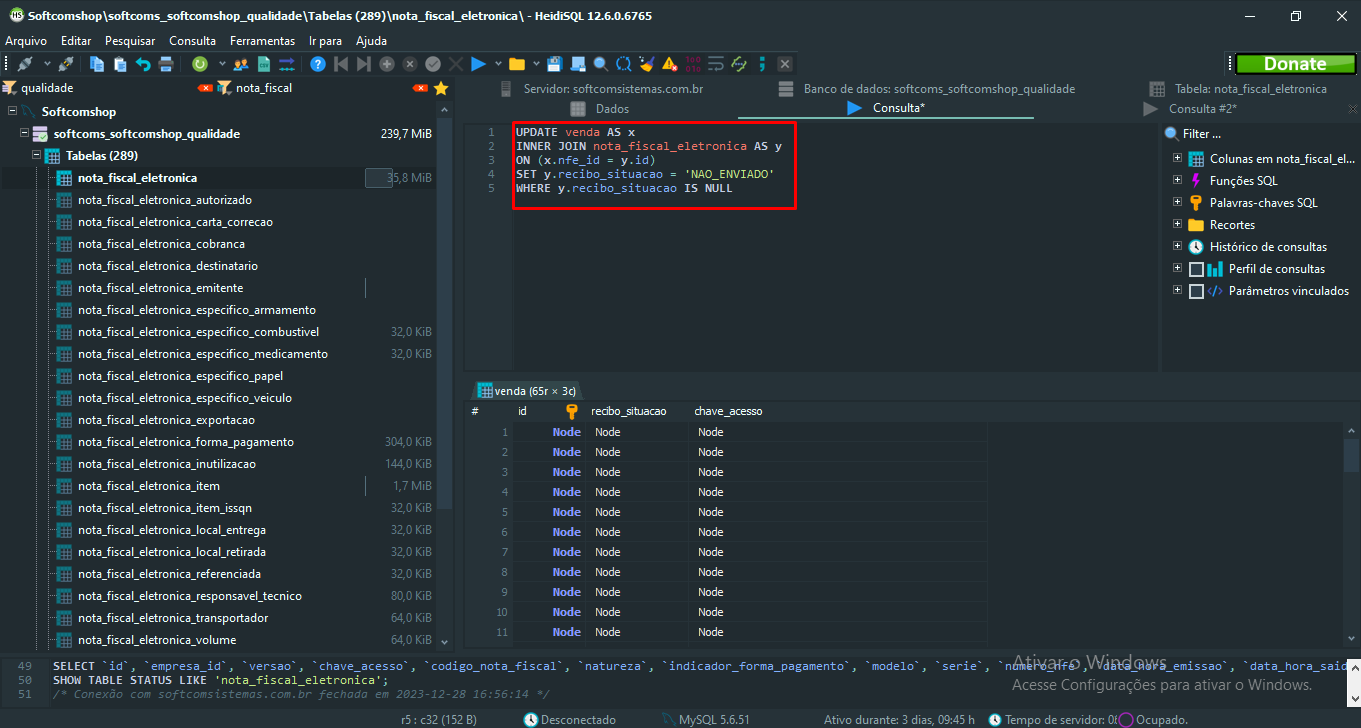Click the print icon in the toolbar
The image size is (1361, 728).
[x=166, y=64]
